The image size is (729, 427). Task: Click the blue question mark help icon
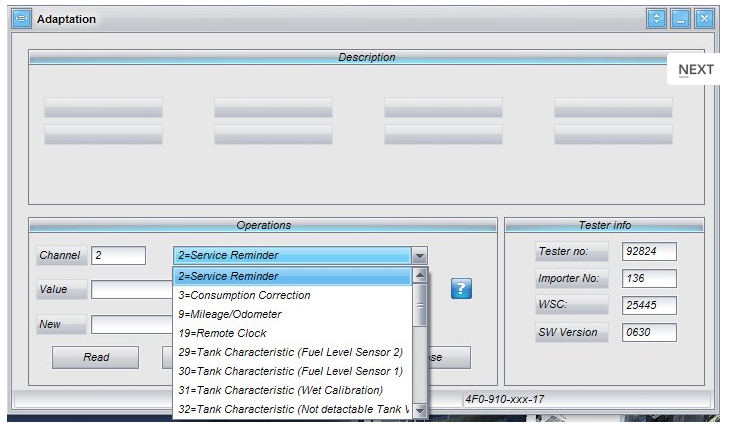pyautogui.click(x=460, y=289)
